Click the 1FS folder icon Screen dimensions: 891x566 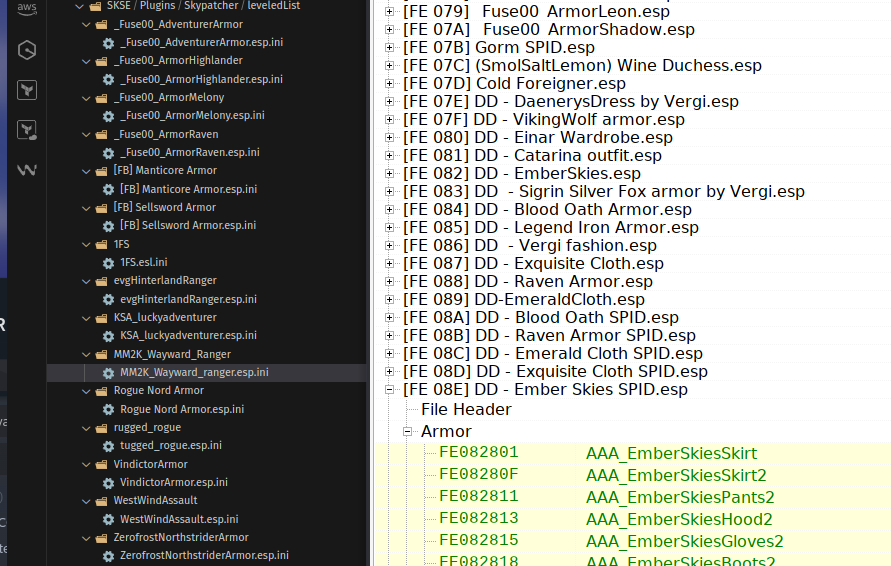(x=101, y=244)
